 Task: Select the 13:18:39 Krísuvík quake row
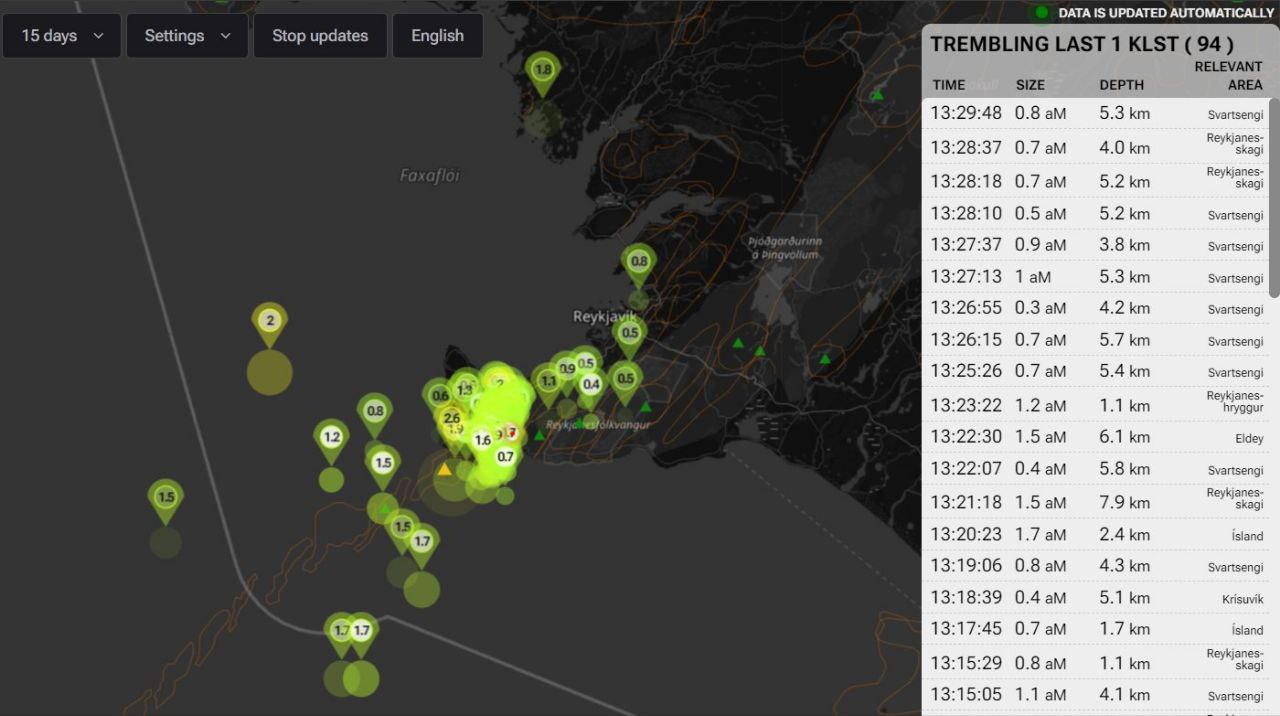1096,598
